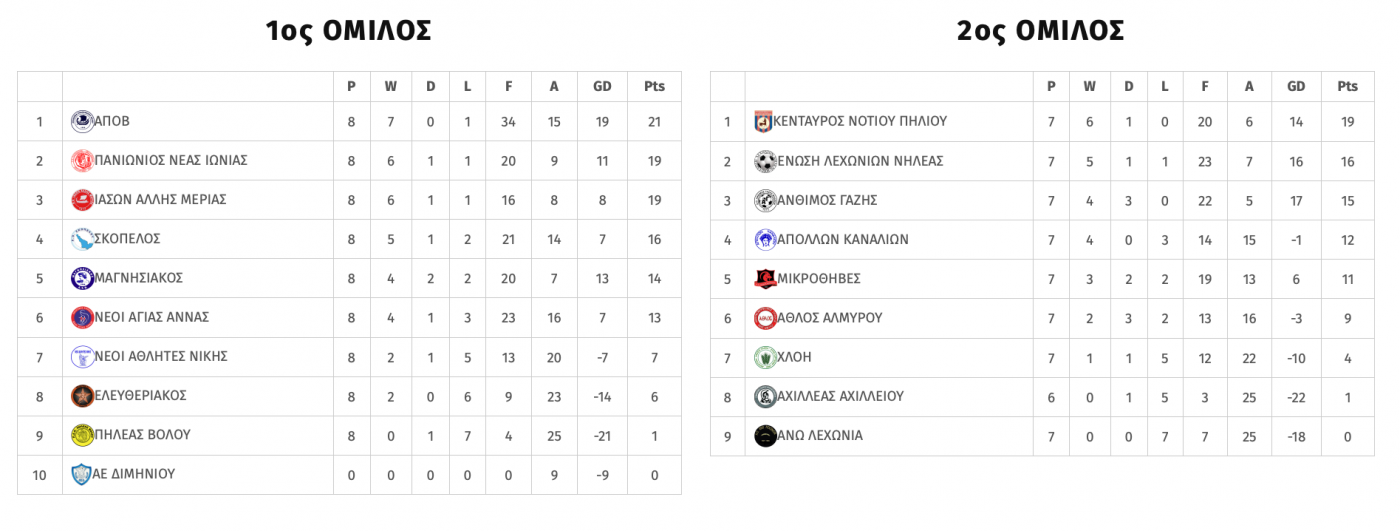Click the ΣΚΟΠΕΛΟΣ team logo
Image resolution: width=1400 pixels, height=531 pixels.
[x=82, y=239]
